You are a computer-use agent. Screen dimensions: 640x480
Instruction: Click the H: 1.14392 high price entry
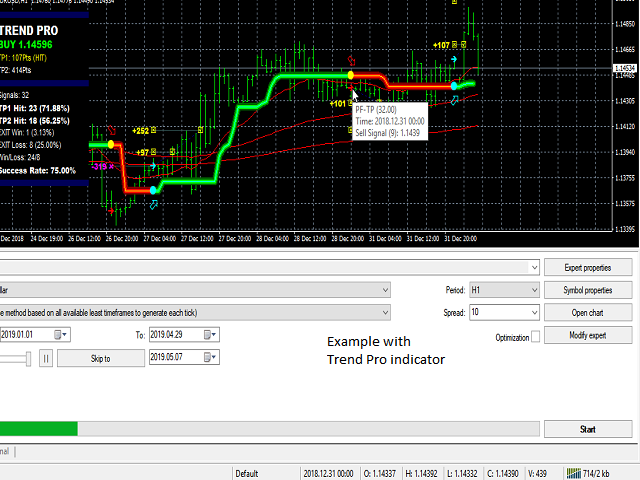pos(422,473)
